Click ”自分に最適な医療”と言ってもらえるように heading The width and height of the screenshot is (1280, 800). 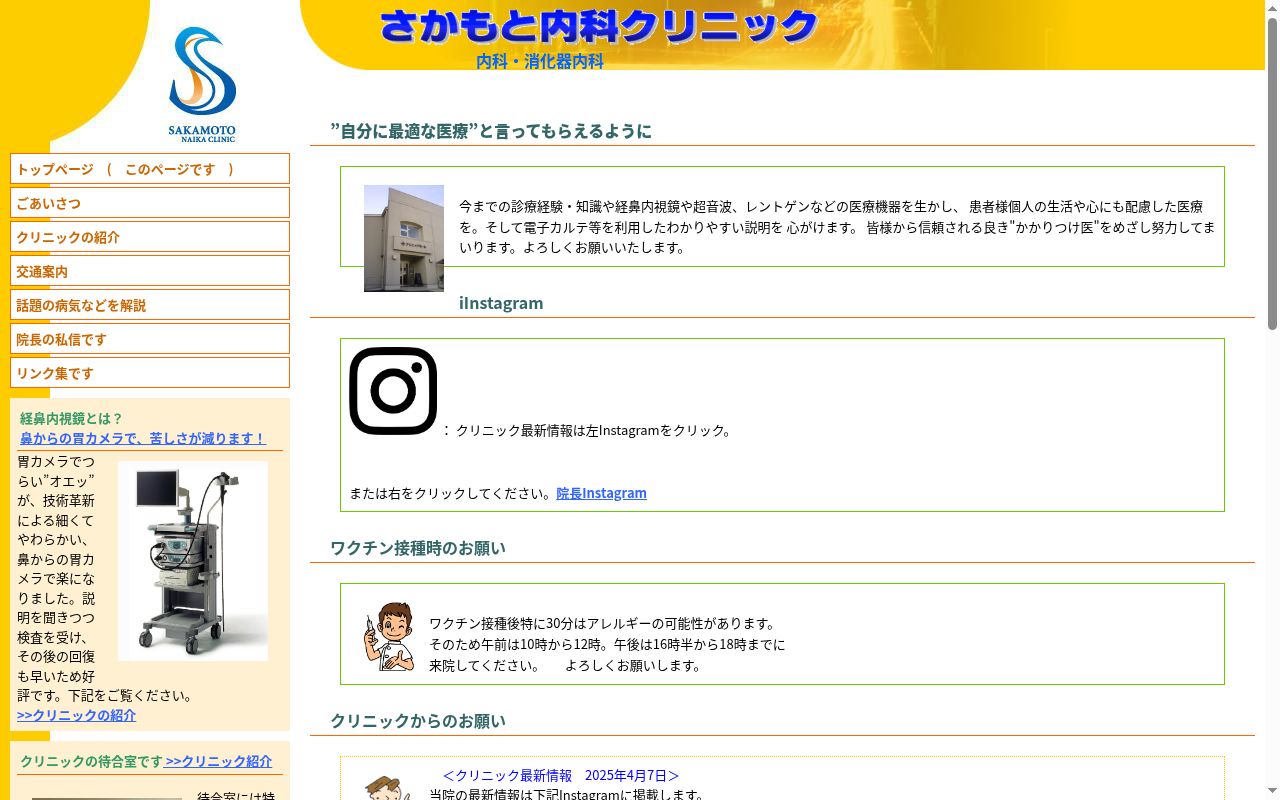pyautogui.click(x=491, y=131)
